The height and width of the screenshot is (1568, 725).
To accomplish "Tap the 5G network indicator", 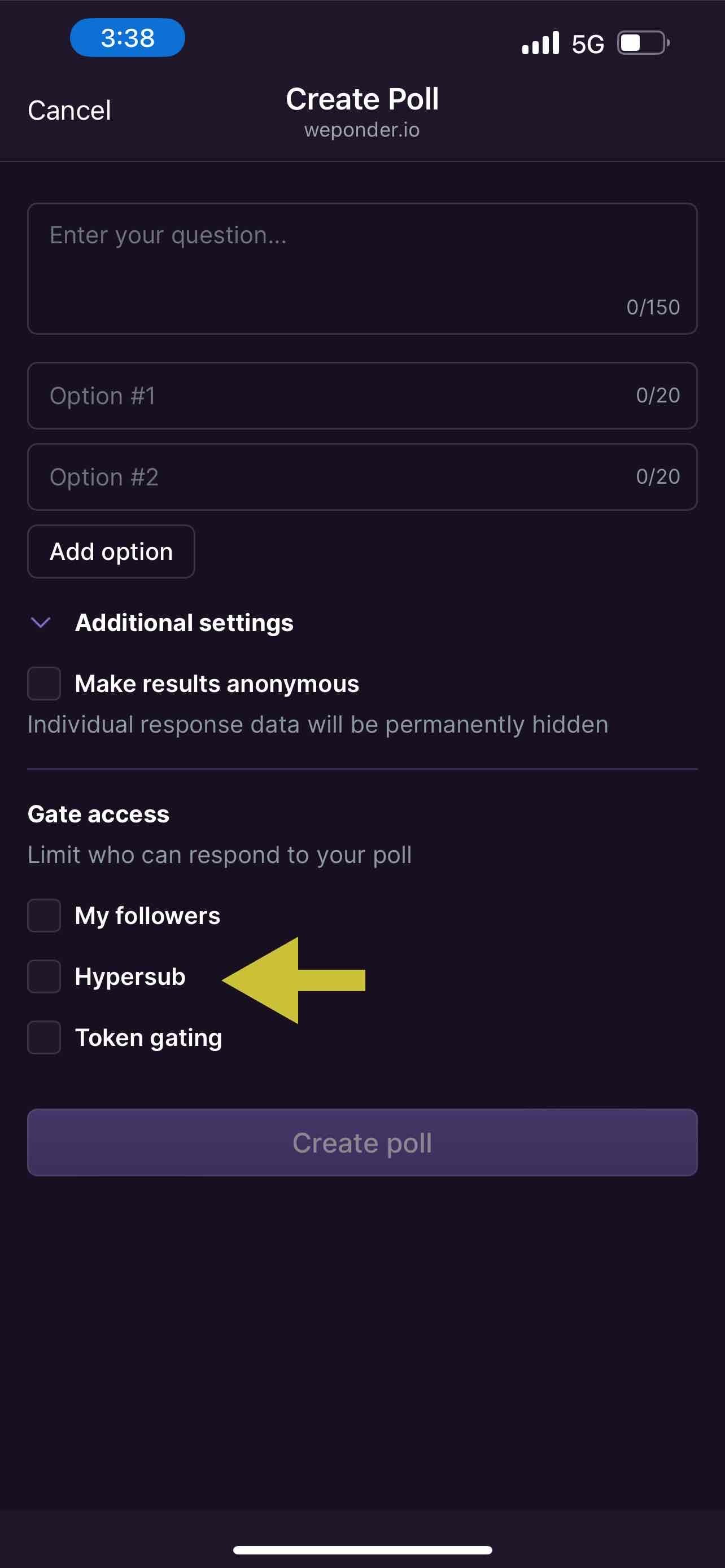I will [x=587, y=45].
